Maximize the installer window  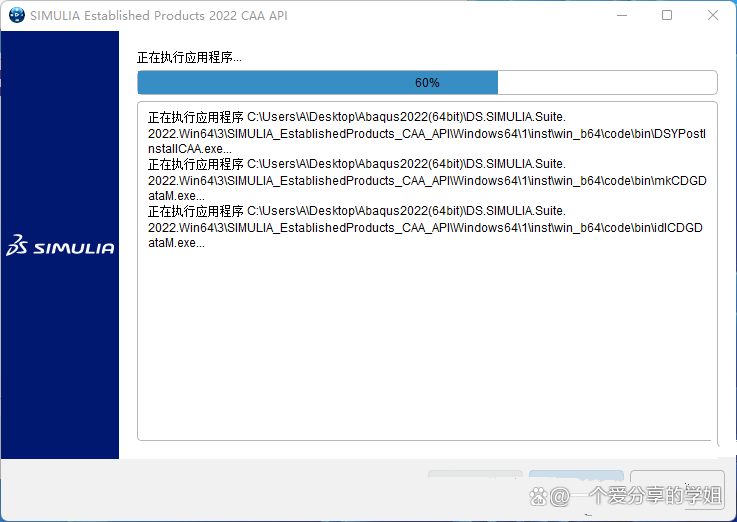pyautogui.click(x=667, y=16)
